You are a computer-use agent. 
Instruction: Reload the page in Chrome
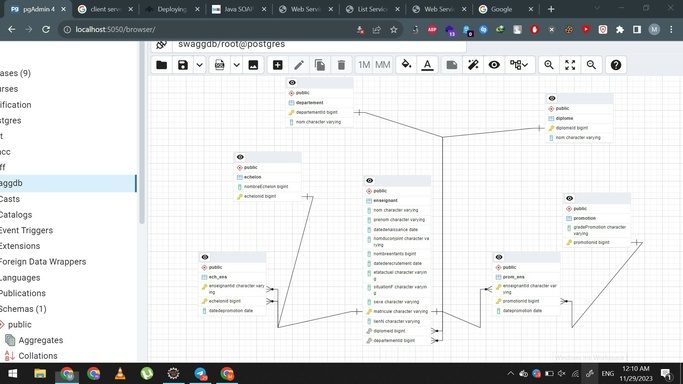point(46,30)
